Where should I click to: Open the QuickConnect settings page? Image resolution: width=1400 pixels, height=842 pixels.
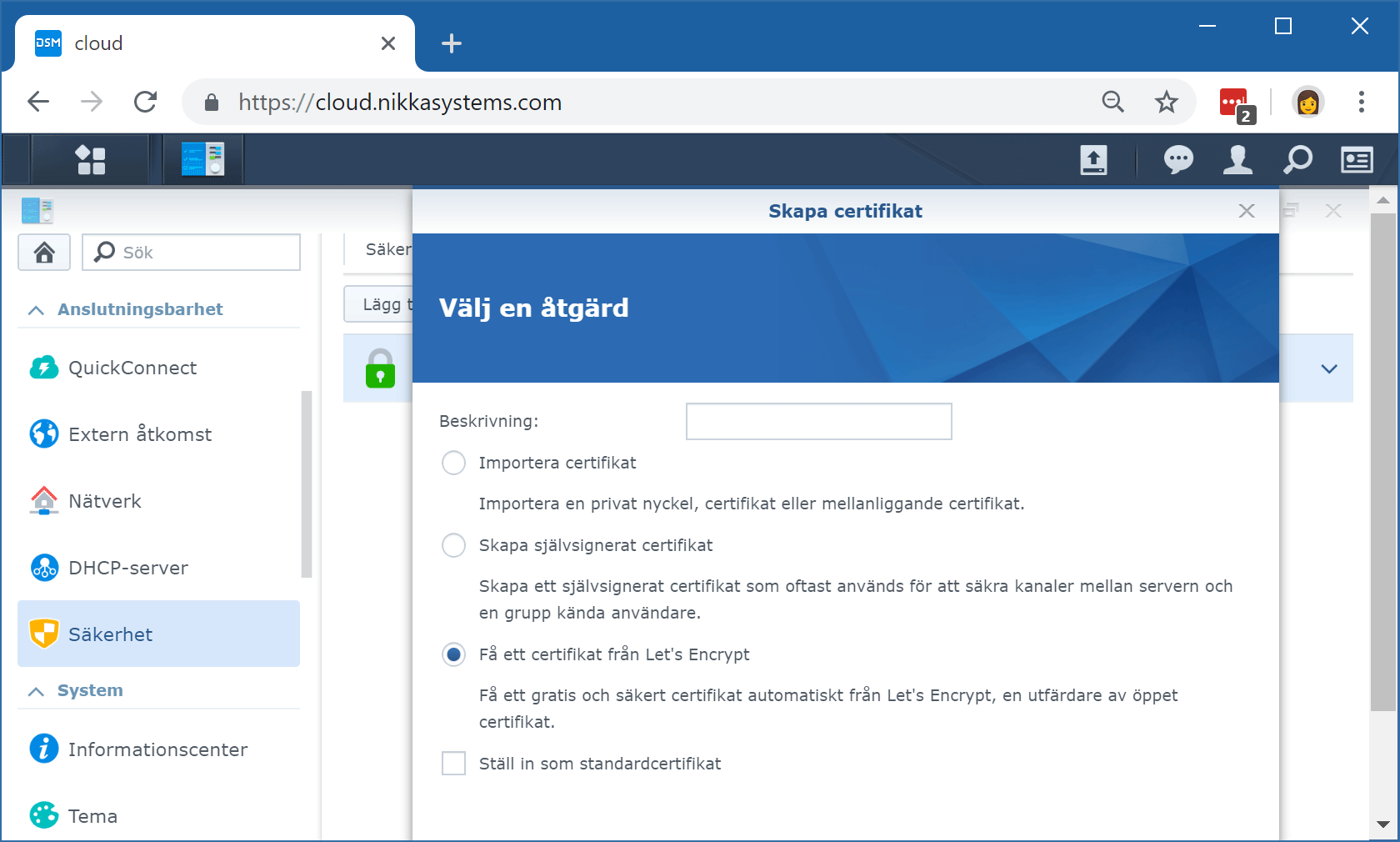pos(158,368)
